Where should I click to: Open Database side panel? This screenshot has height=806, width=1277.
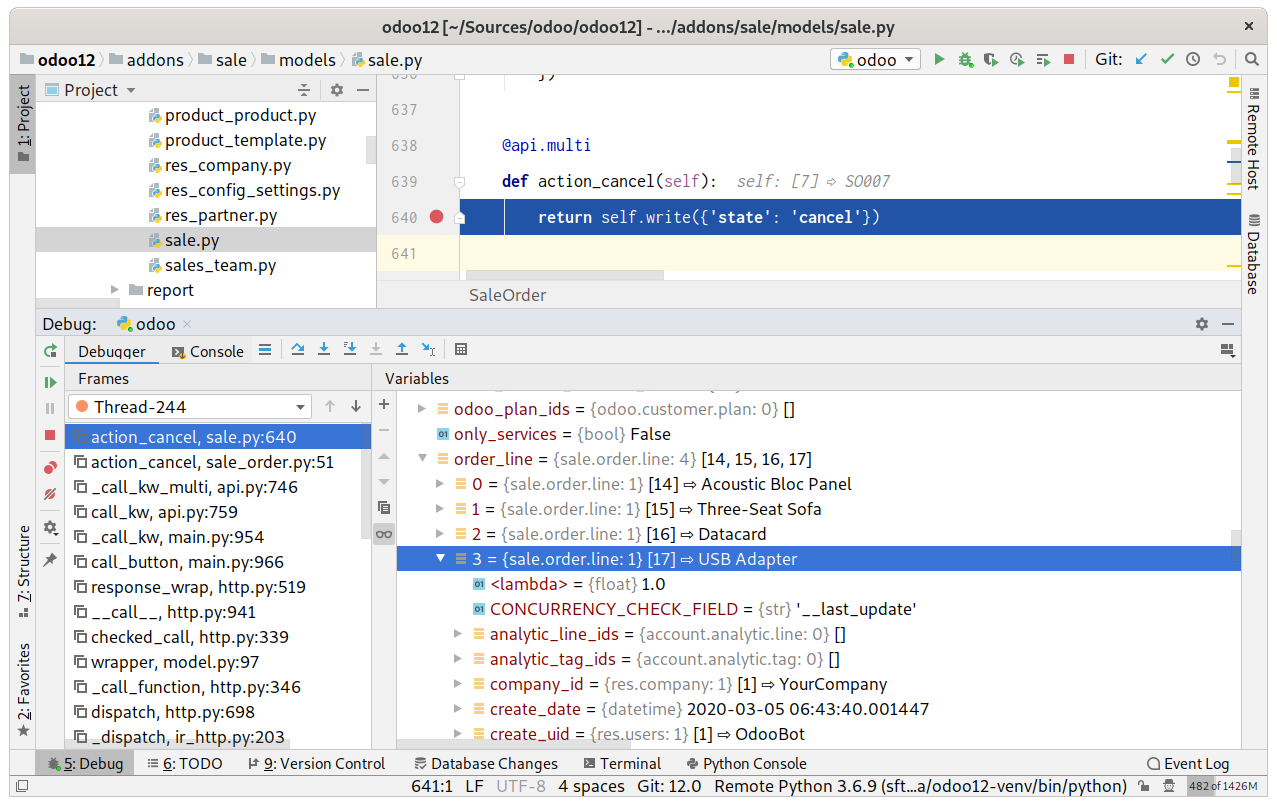(1253, 256)
